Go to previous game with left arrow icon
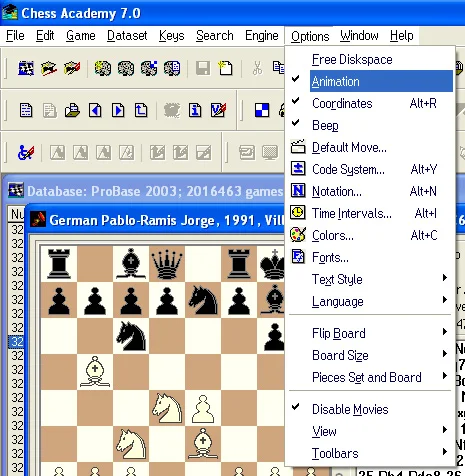 pos(95,110)
